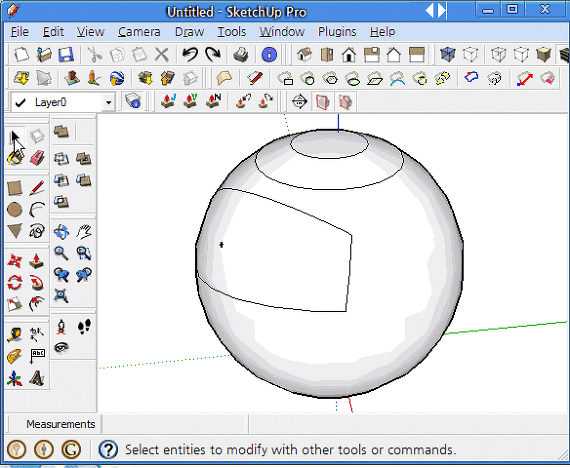The image size is (570, 468).
Task: Click the Undo arrow button
Action: coord(190,55)
